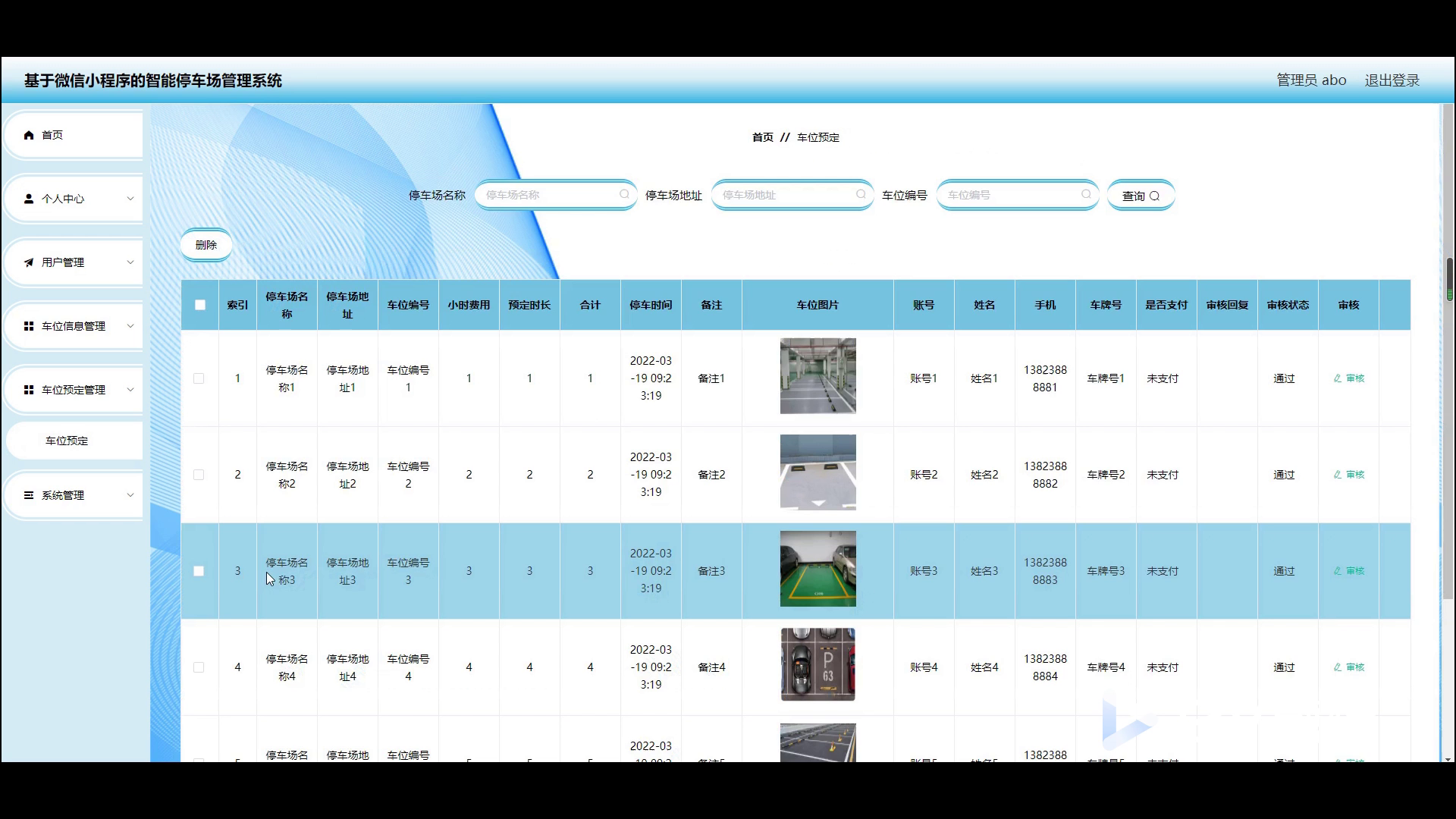Click the edit icon of 审核 in row 1
The height and width of the screenshot is (819, 1456).
(x=1338, y=378)
